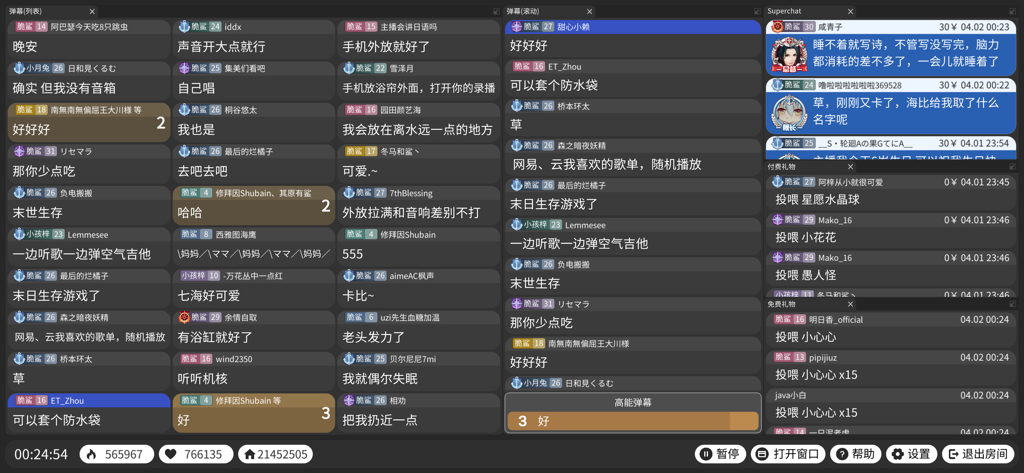Viewport: 1024px width, 473px height.
Task: Open Superchat message 草,刚刚又卡了
Action: point(891,106)
